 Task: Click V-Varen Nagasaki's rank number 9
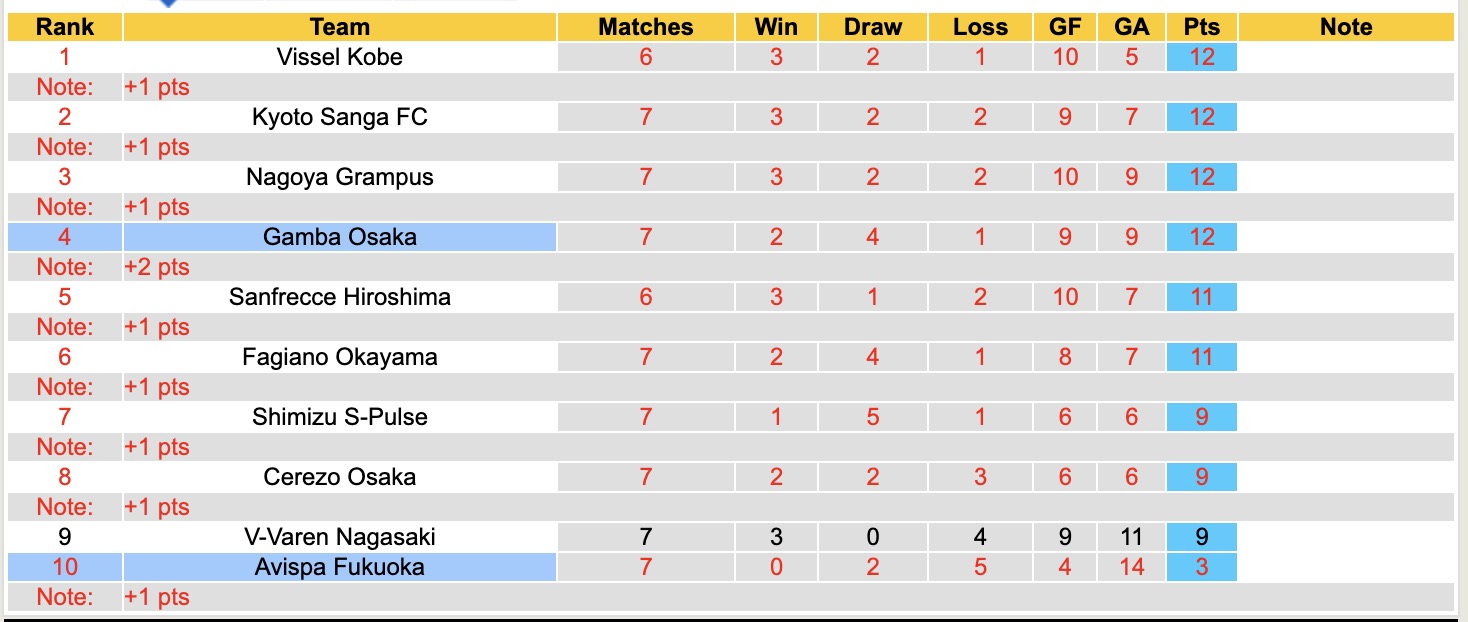(65, 537)
